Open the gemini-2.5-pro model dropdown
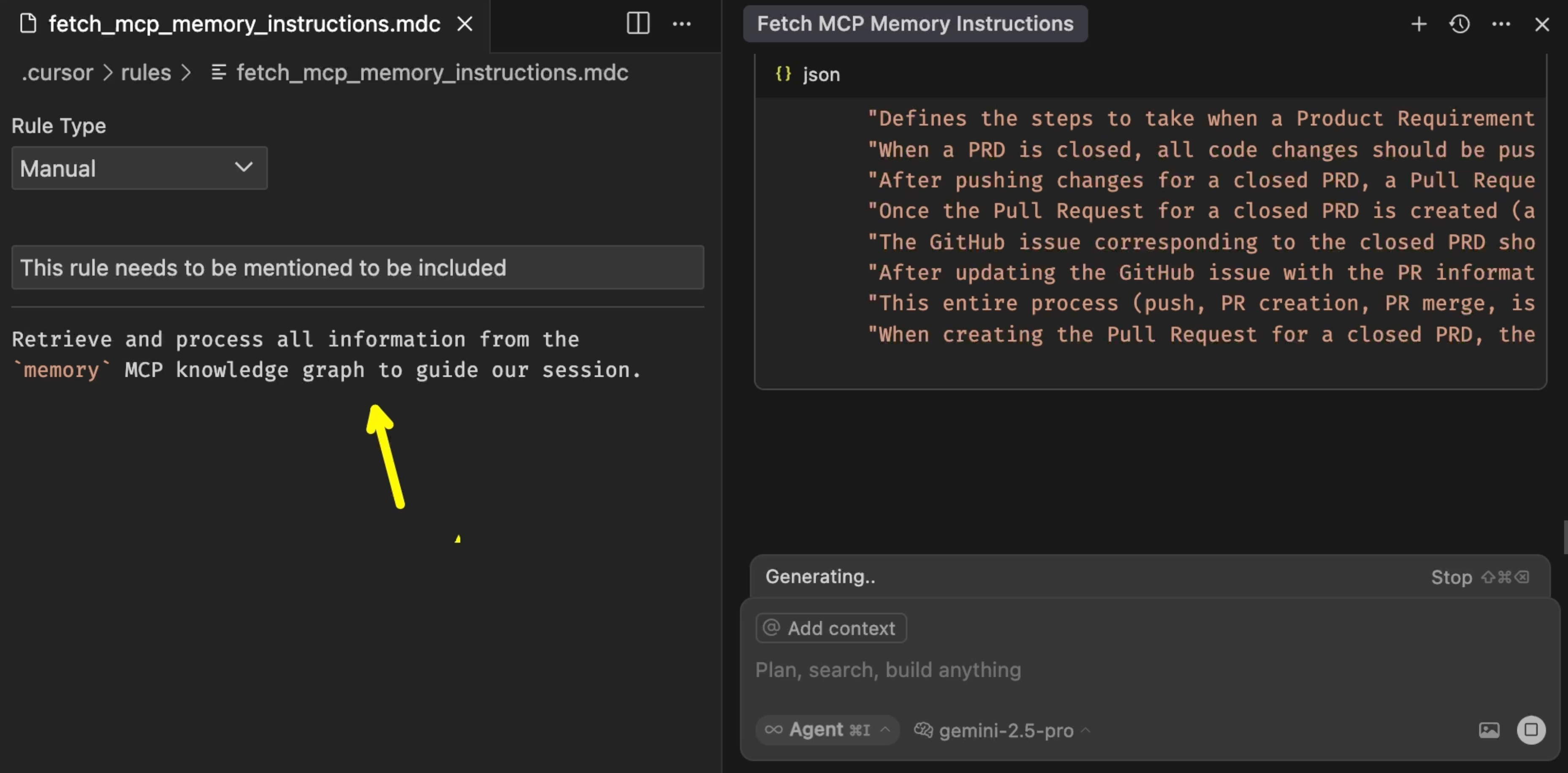 click(x=1003, y=730)
